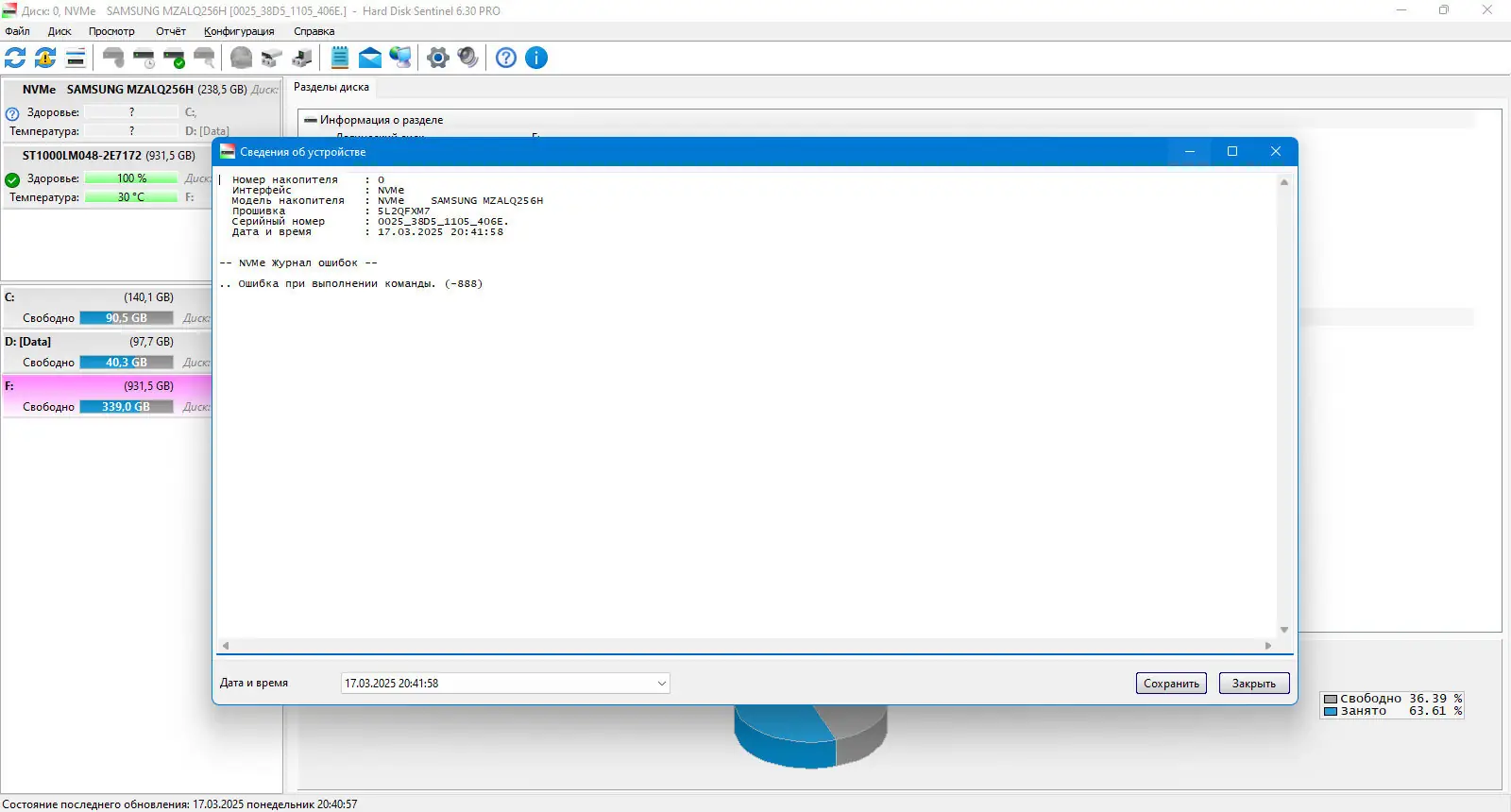Open the Диск menu

pyautogui.click(x=59, y=31)
